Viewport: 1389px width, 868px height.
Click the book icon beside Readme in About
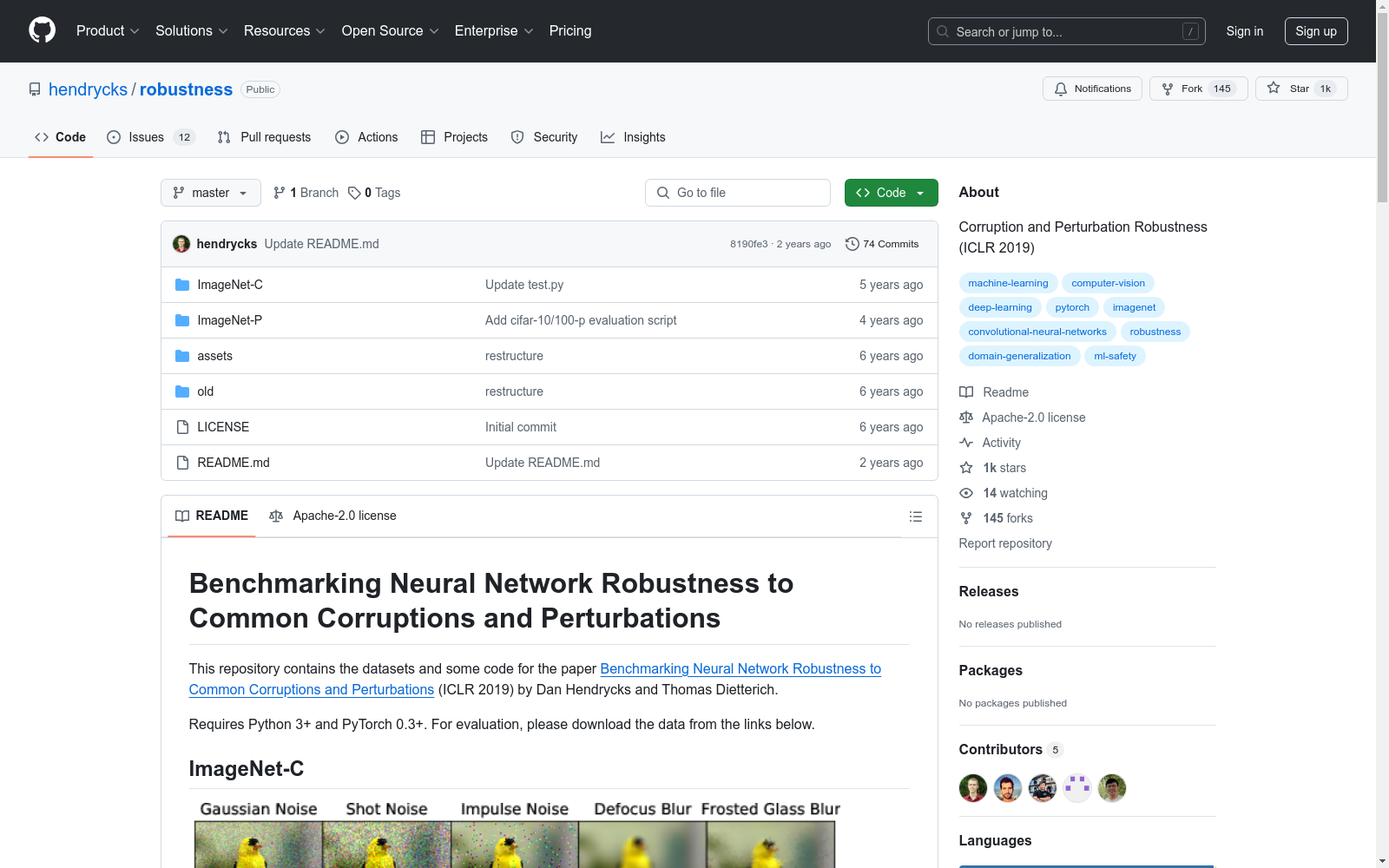click(x=966, y=392)
